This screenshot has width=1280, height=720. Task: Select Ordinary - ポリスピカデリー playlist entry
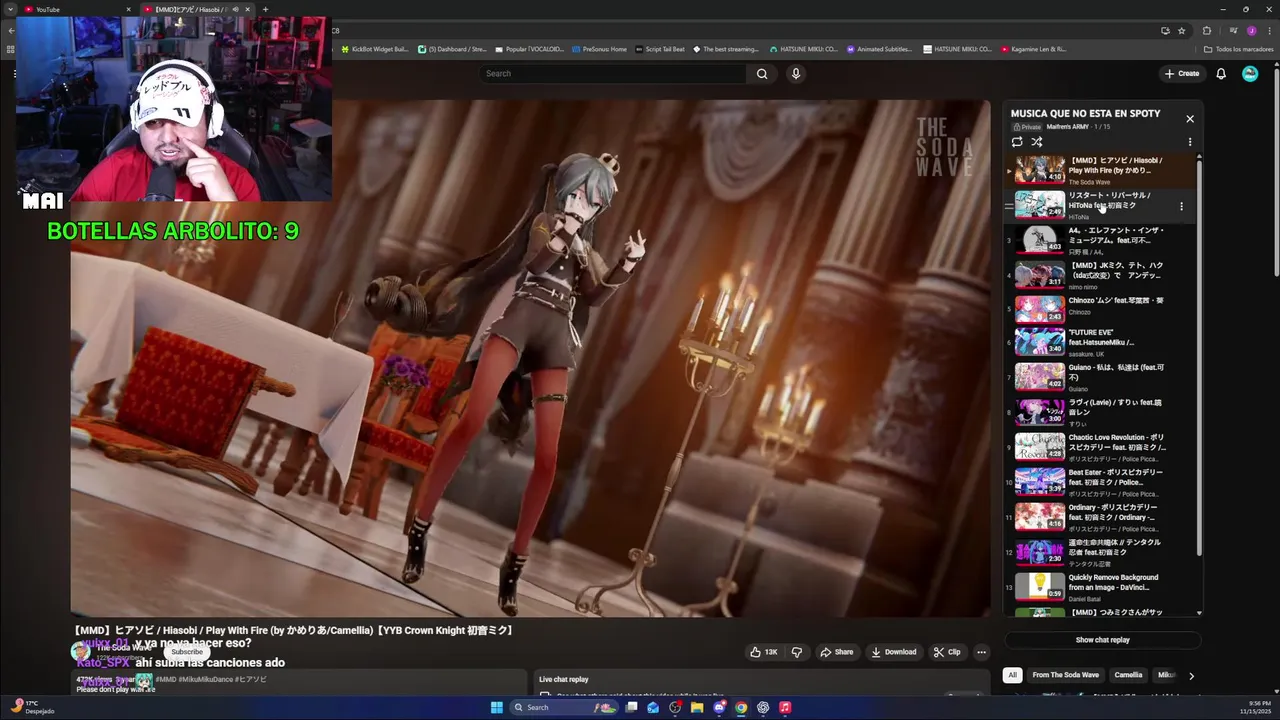(x=1100, y=517)
